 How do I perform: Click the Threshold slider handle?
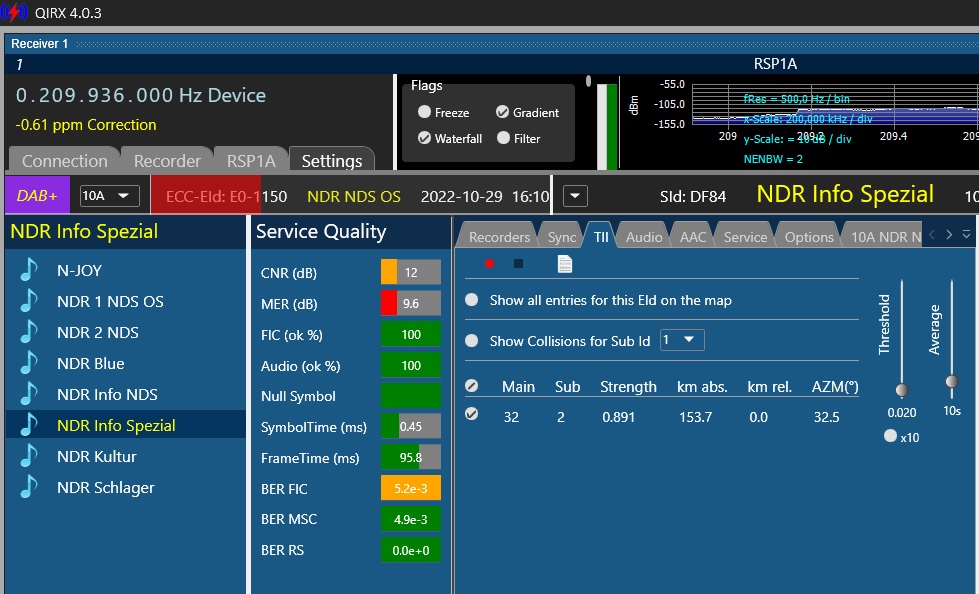tap(902, 390)
